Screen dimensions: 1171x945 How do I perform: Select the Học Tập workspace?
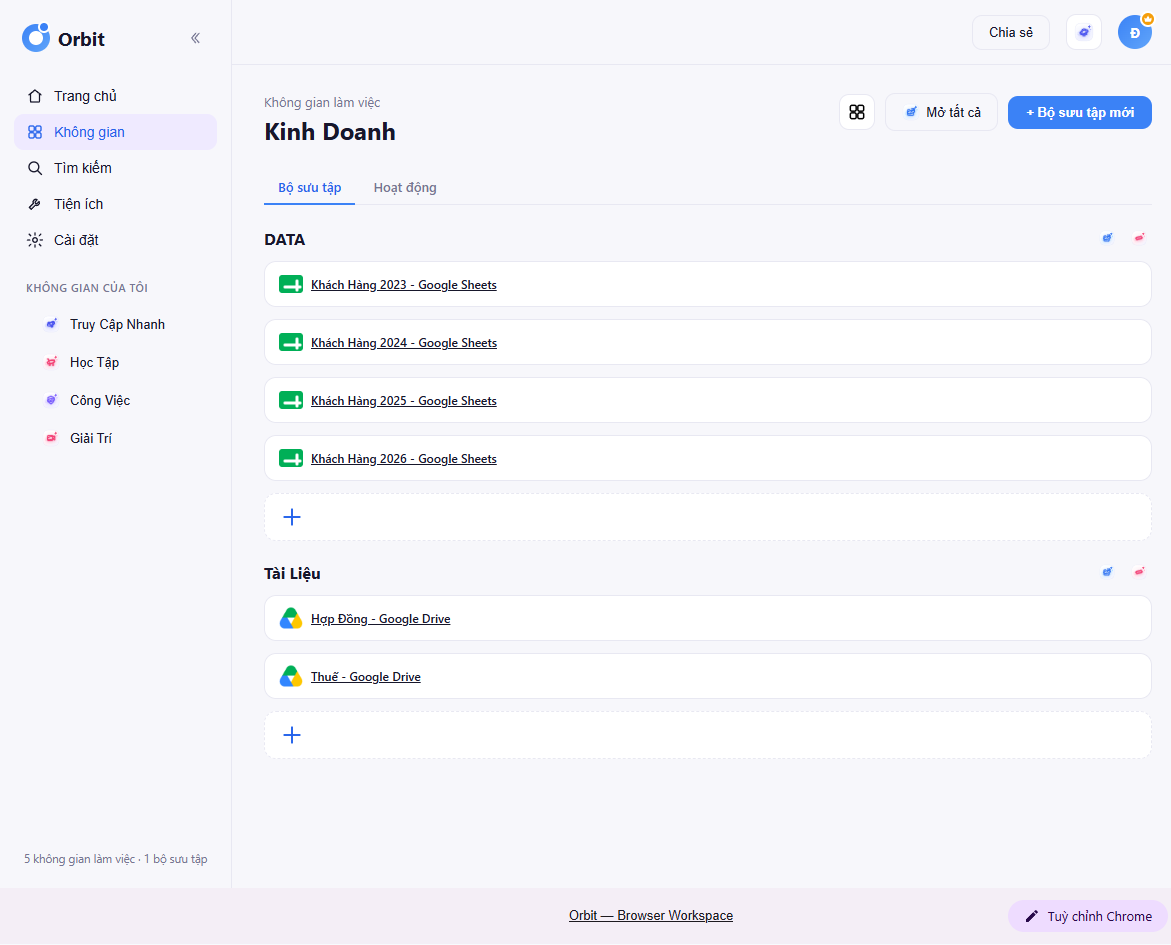point(94,362)
